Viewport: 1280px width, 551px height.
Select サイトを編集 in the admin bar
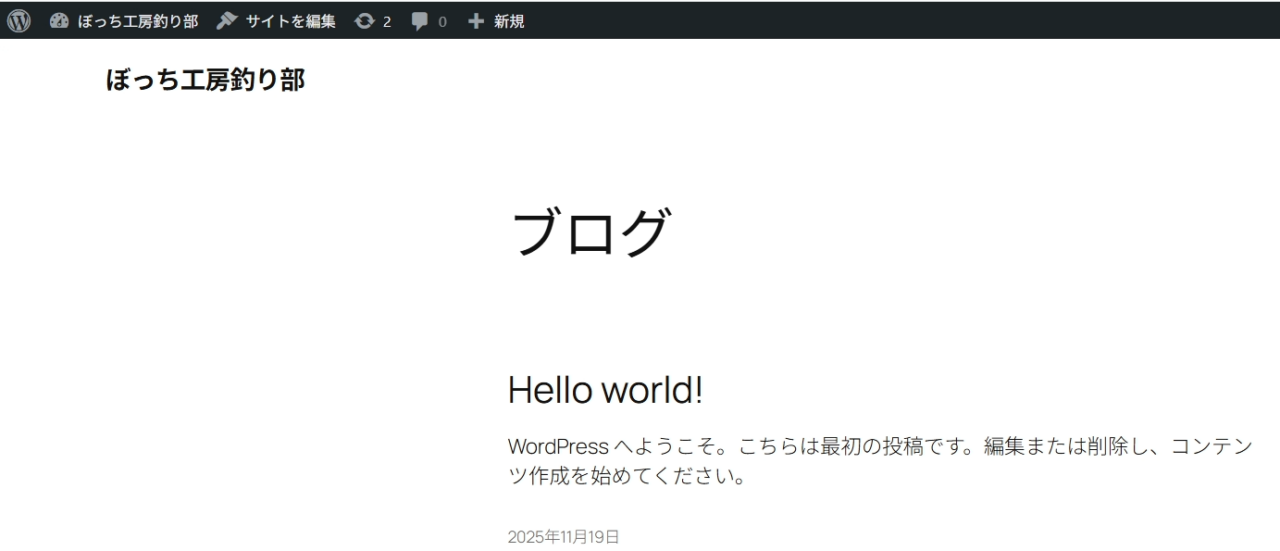tap(290, 21)
